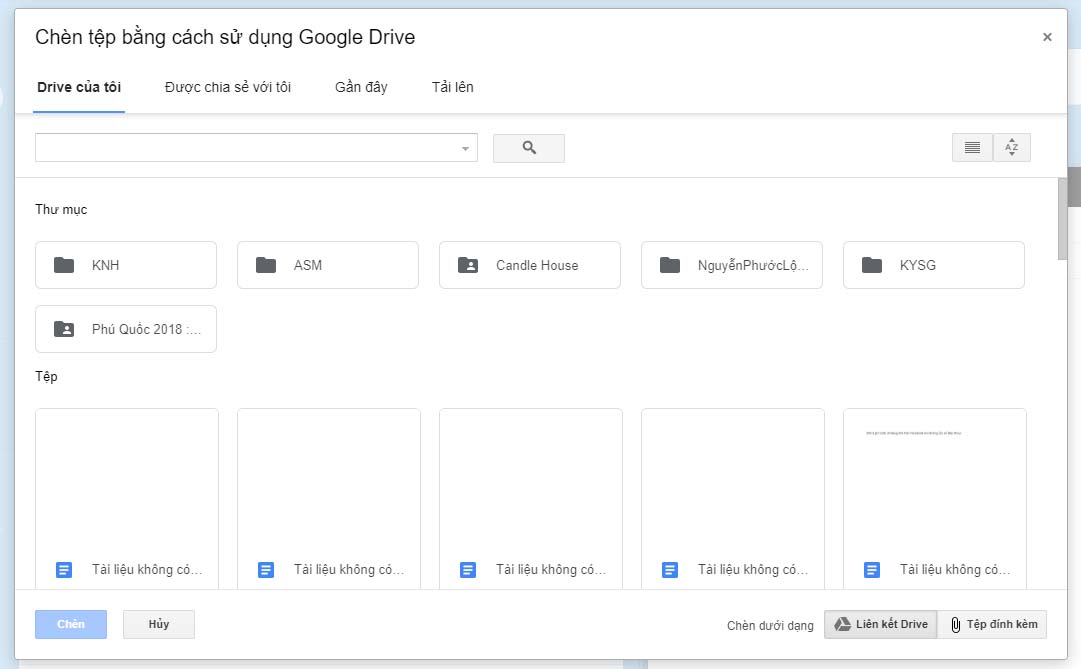
Task: Select the third Tài liệu không có document
Action: click(531, 498)
